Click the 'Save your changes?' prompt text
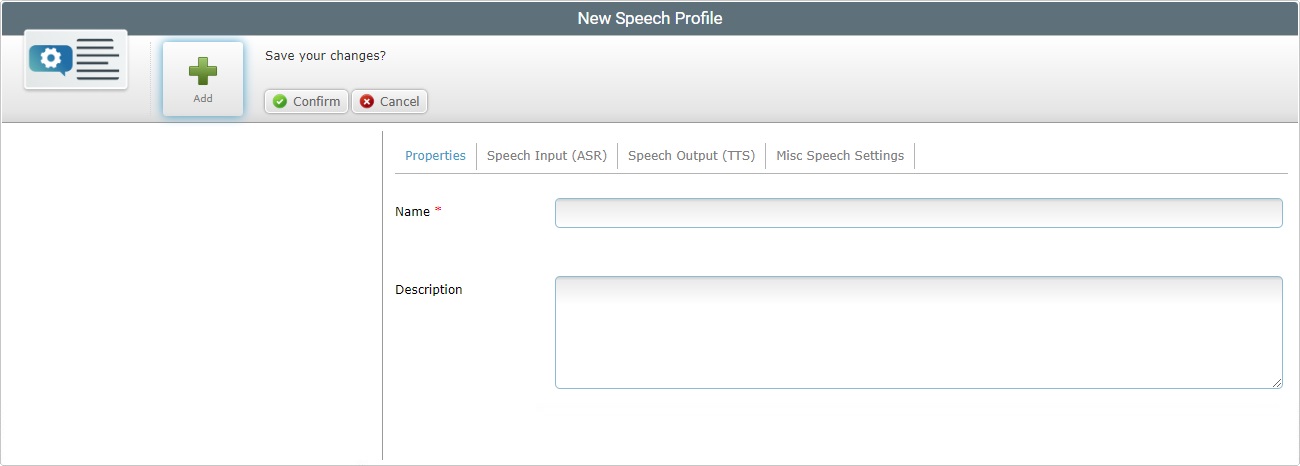Image resolution: width=1300 pixels, height=466 pixels. tap(325, 56)
